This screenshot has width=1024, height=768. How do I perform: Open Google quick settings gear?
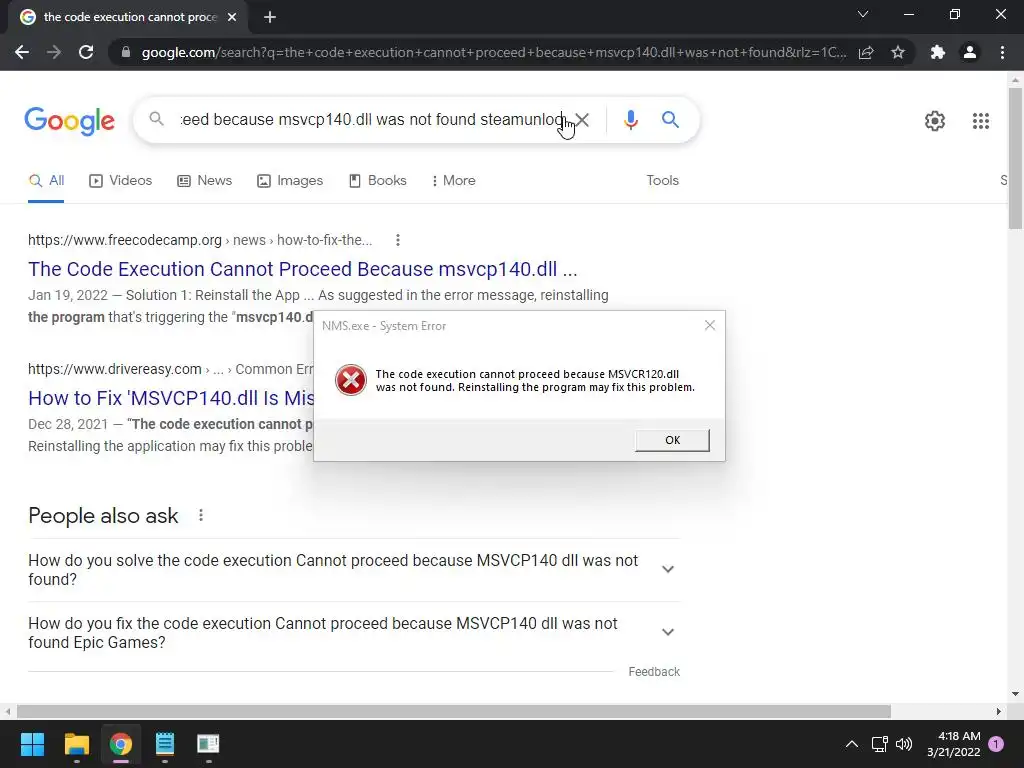point(935,121)
